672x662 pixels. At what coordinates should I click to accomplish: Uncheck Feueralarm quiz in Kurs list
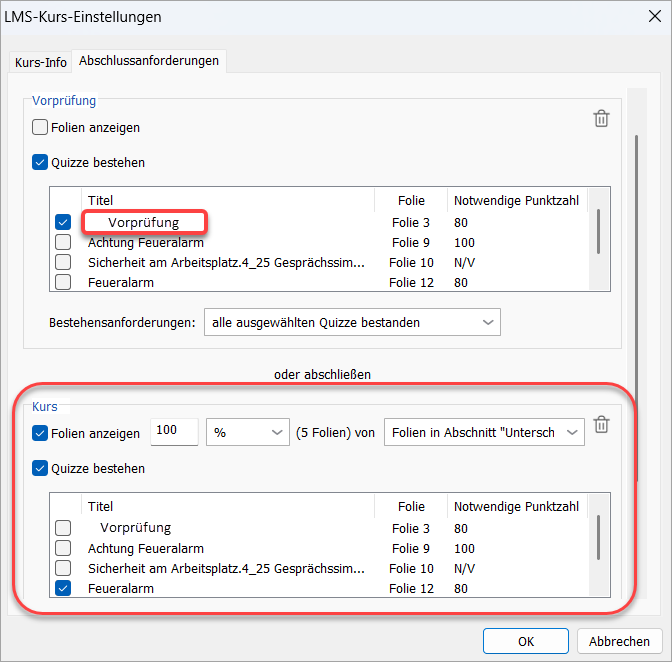pos(63,589)
